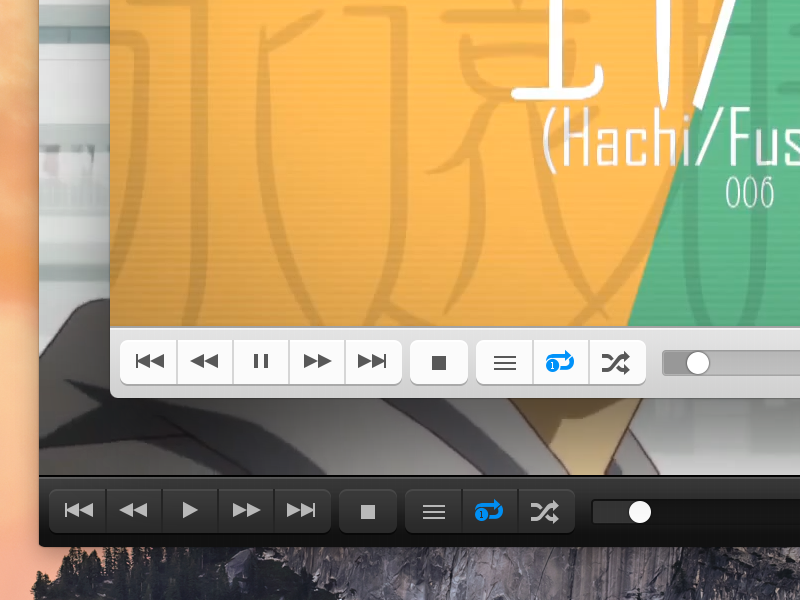
Task: Toggle shuffle in the dark player
Action: (546, 511)
